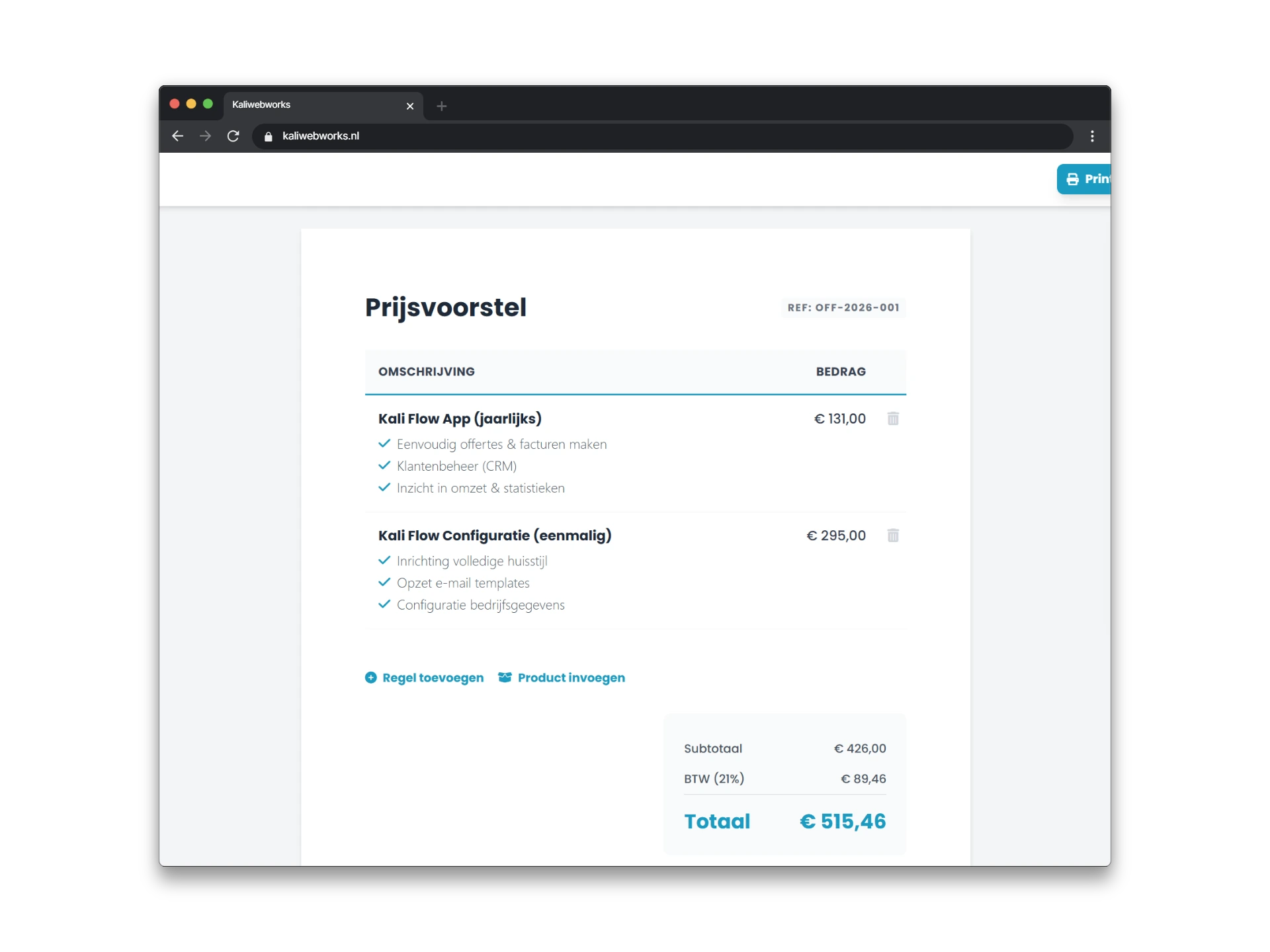Close the Kaliwebworks tab
Image resolution: width=1270 pixels, height=952 pixels.
coord(410,106)
